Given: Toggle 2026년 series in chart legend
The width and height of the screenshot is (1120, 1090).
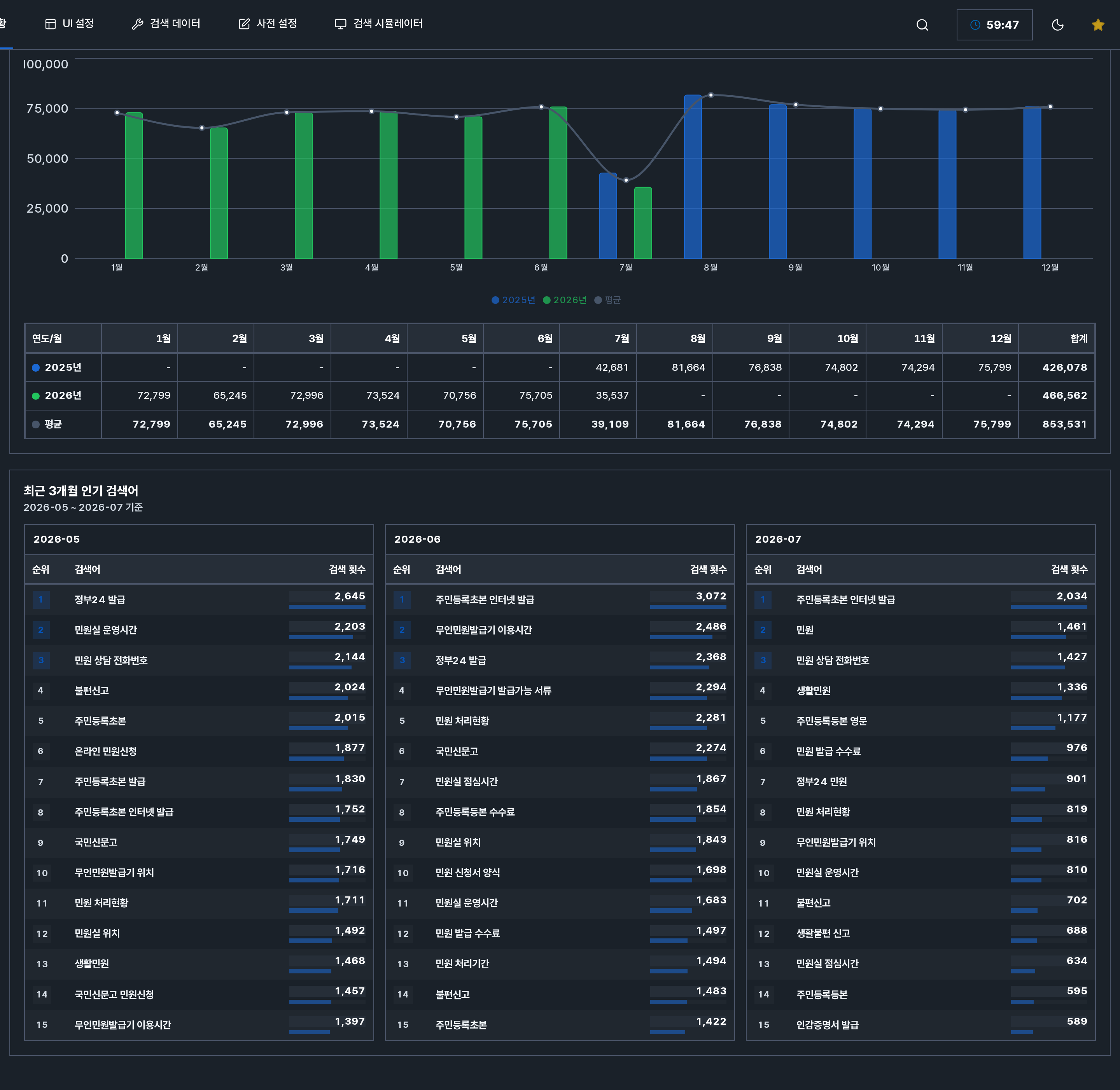Looking at the screenshot, I should (565, 300).
